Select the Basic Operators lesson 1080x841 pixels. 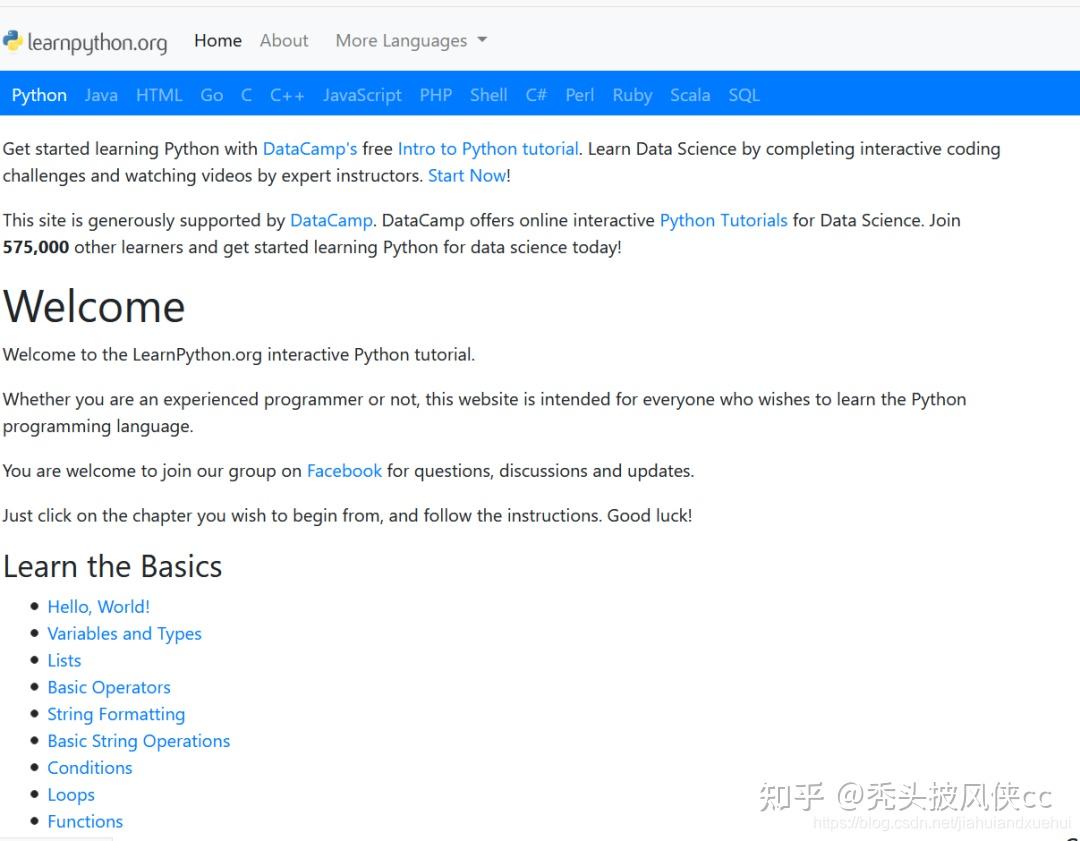coord(108,687)
